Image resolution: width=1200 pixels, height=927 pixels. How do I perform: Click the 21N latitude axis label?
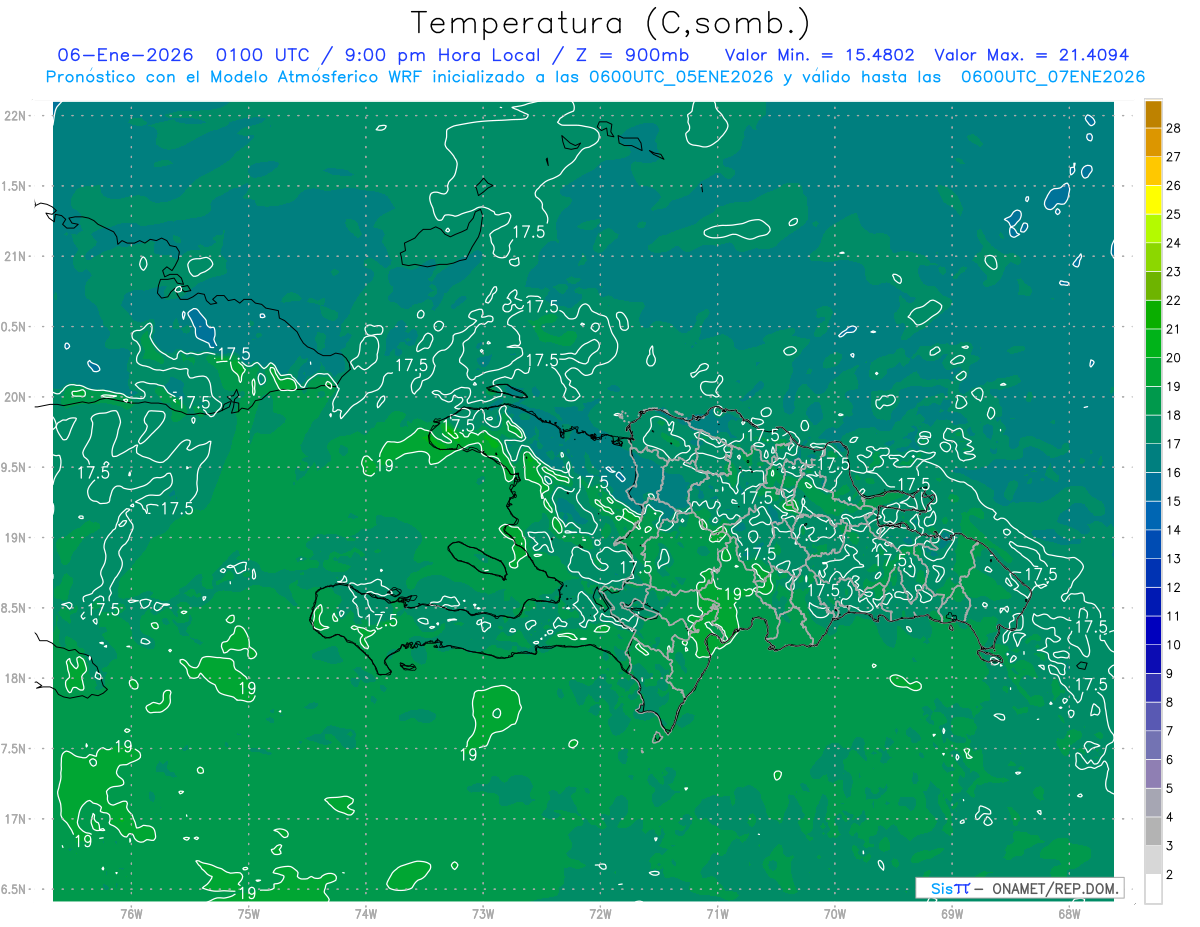click(x=15, y=256)
